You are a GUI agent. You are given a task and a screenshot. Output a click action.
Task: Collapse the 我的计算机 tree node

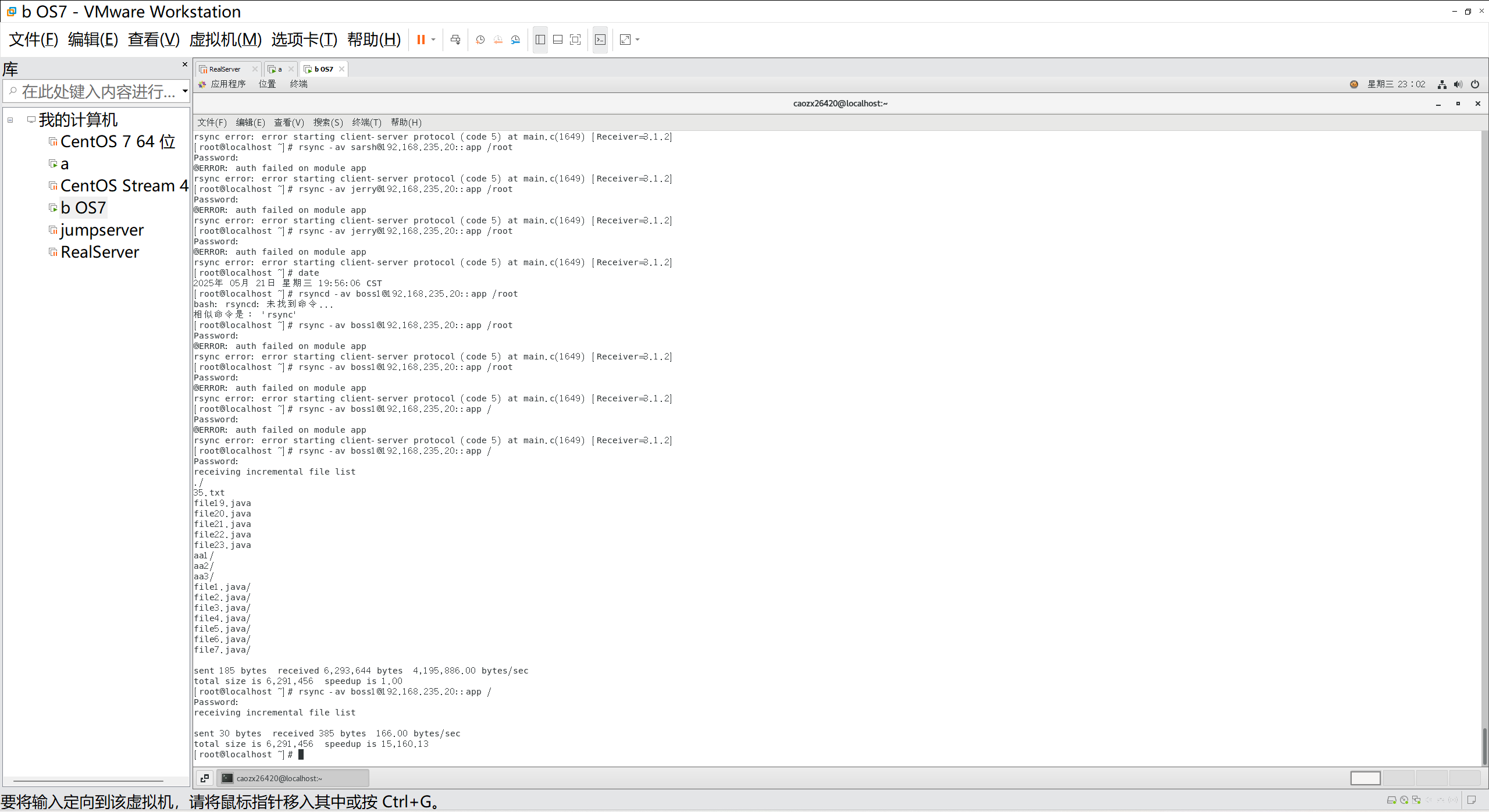[x=10, y=120]
